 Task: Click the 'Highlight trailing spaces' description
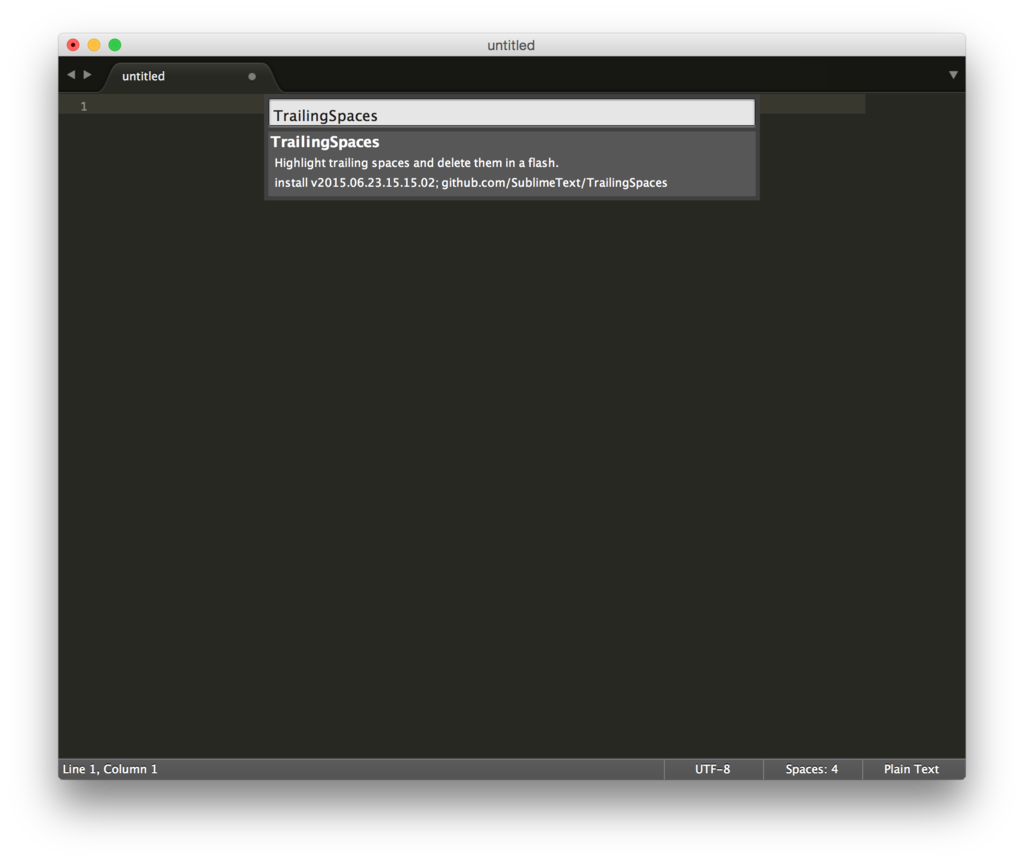pos(416,163)
